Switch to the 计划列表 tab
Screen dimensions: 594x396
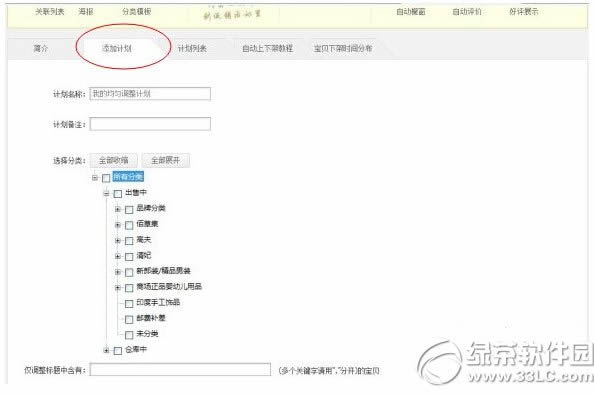(x=192, y=48)
